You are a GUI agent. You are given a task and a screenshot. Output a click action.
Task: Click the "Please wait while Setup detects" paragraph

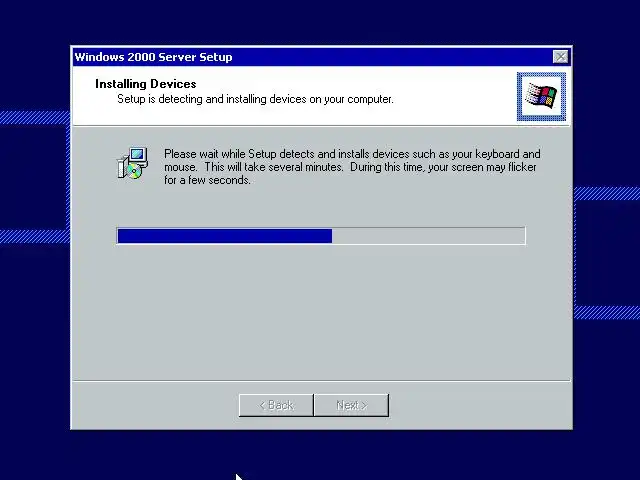[352, 167]
